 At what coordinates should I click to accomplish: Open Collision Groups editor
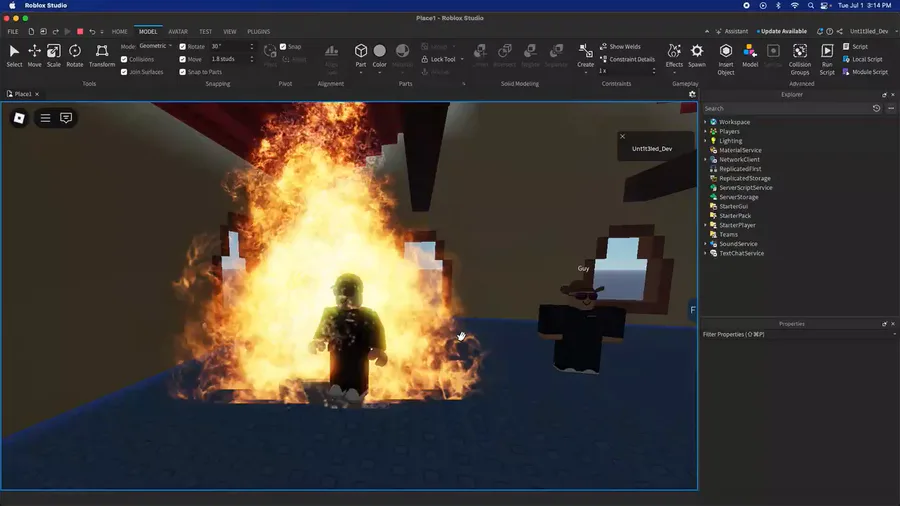coord(800,59)
